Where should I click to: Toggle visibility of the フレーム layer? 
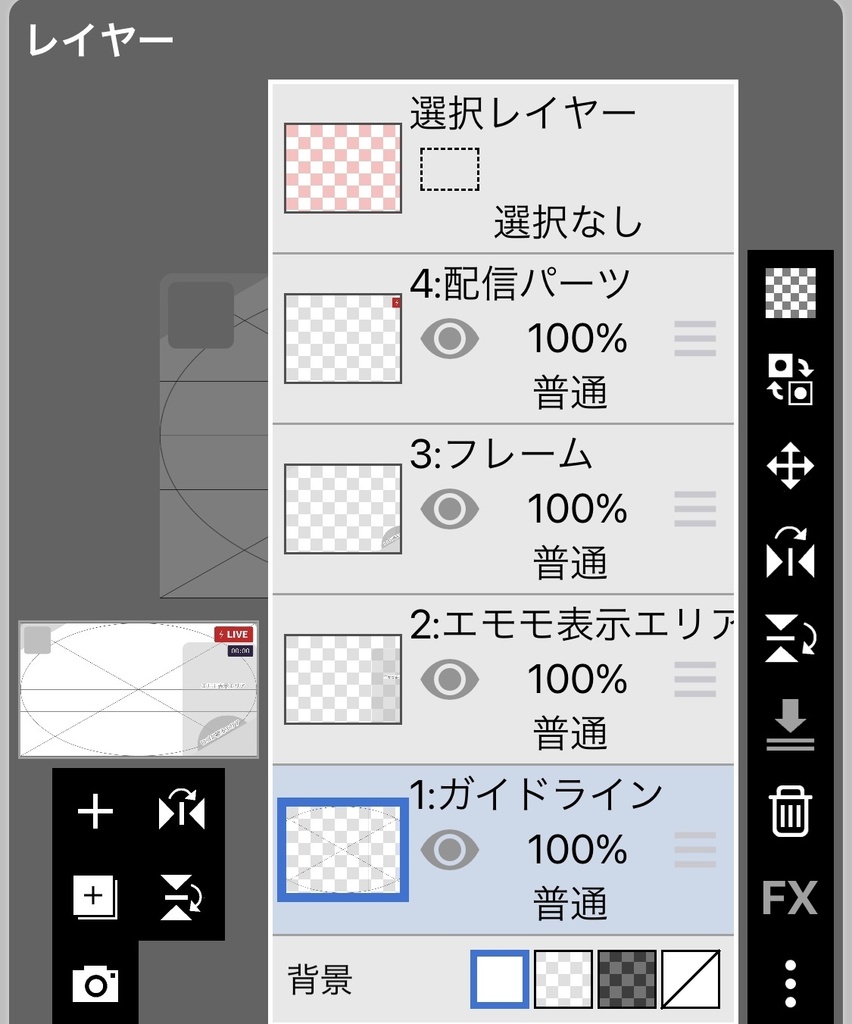click(449, 509)
